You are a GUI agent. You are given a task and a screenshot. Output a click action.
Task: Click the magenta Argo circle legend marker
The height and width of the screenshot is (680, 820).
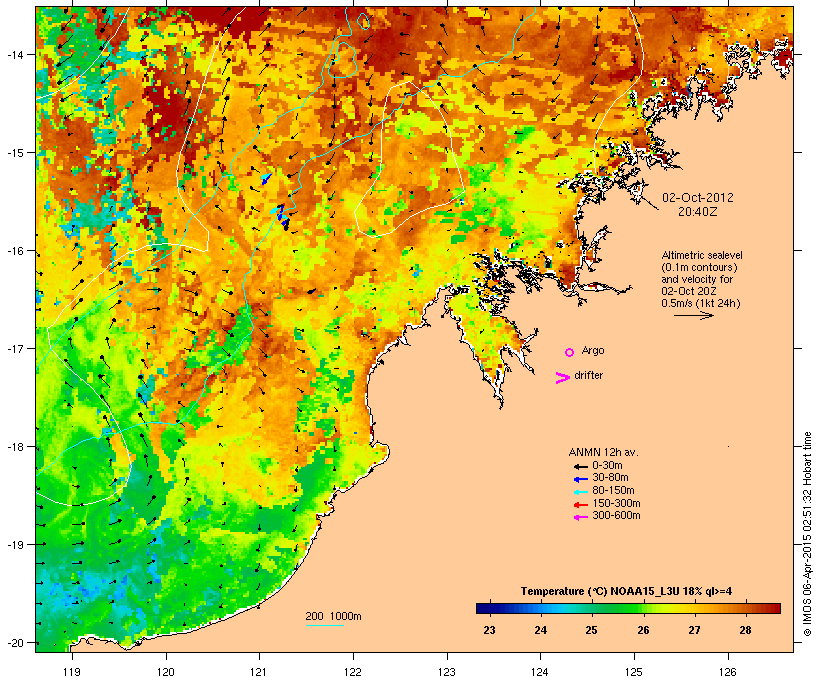pos(570,353)
